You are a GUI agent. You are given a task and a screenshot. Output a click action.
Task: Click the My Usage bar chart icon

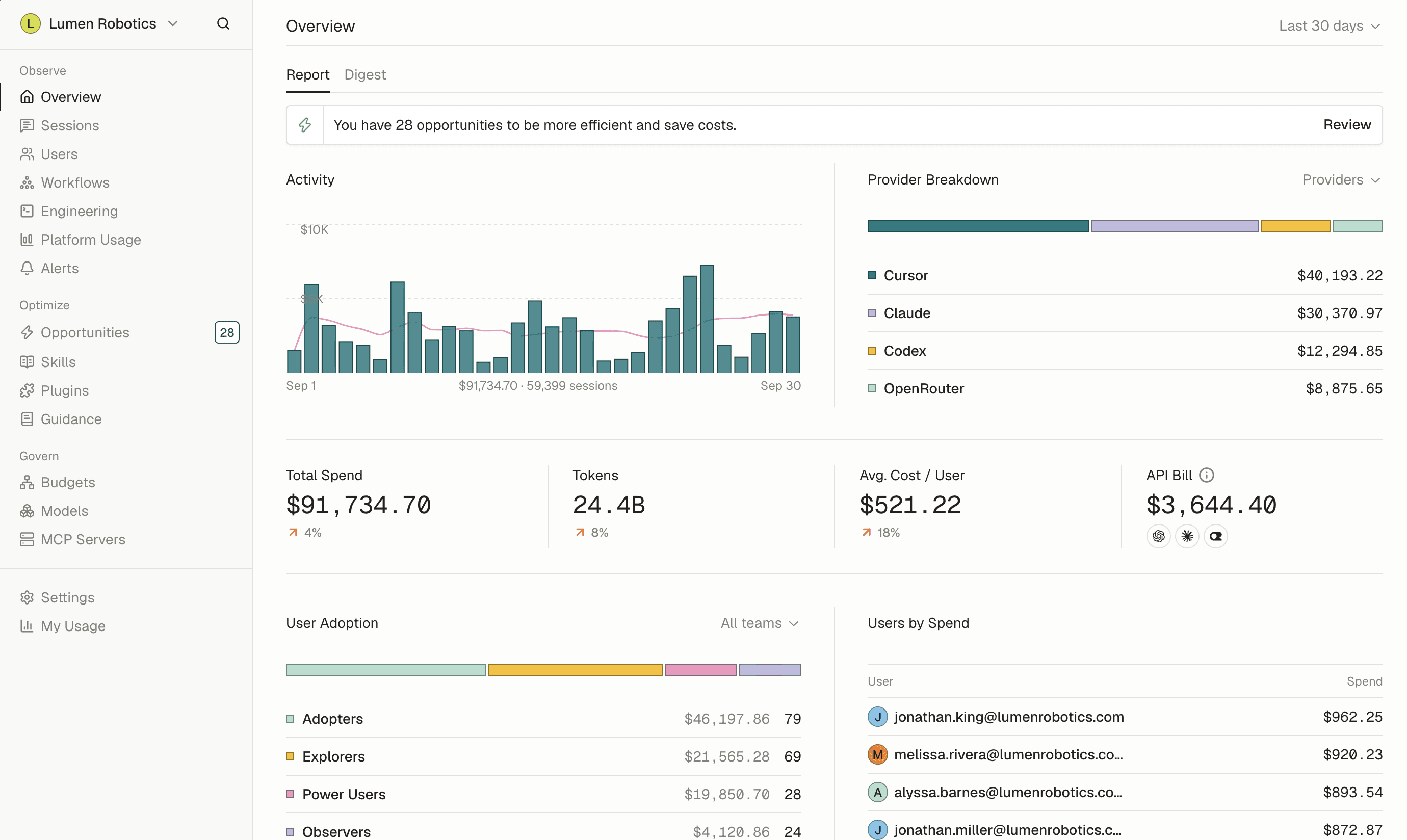[x=27, y=626]
